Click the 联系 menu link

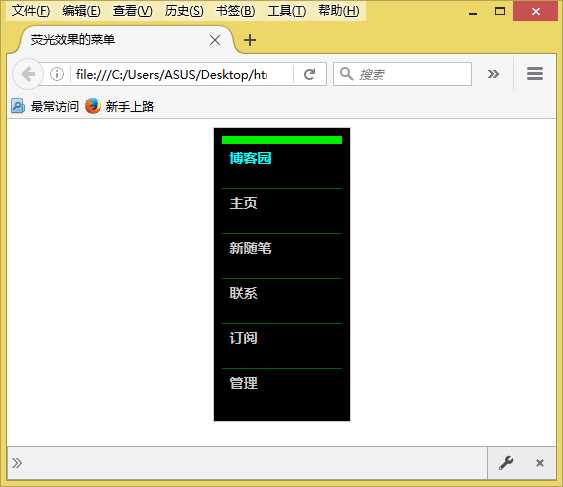(243, 293)
